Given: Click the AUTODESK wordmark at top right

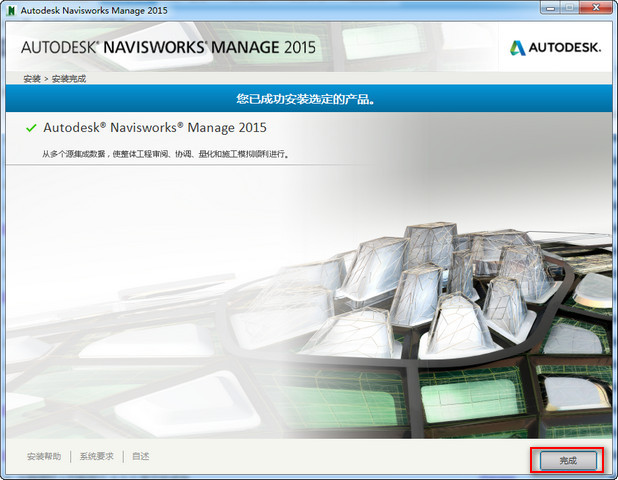Looking at the screenshot, I should coord(567,47).
